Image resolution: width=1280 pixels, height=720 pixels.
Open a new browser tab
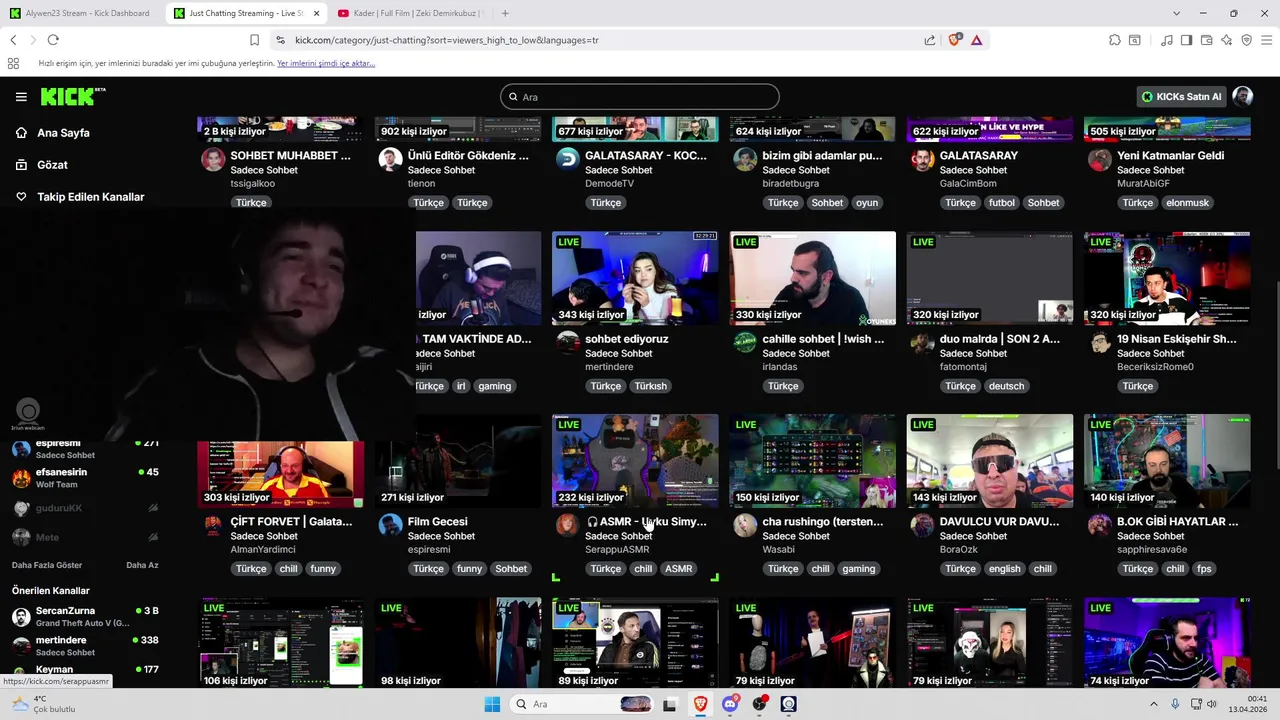coord(505,13)
